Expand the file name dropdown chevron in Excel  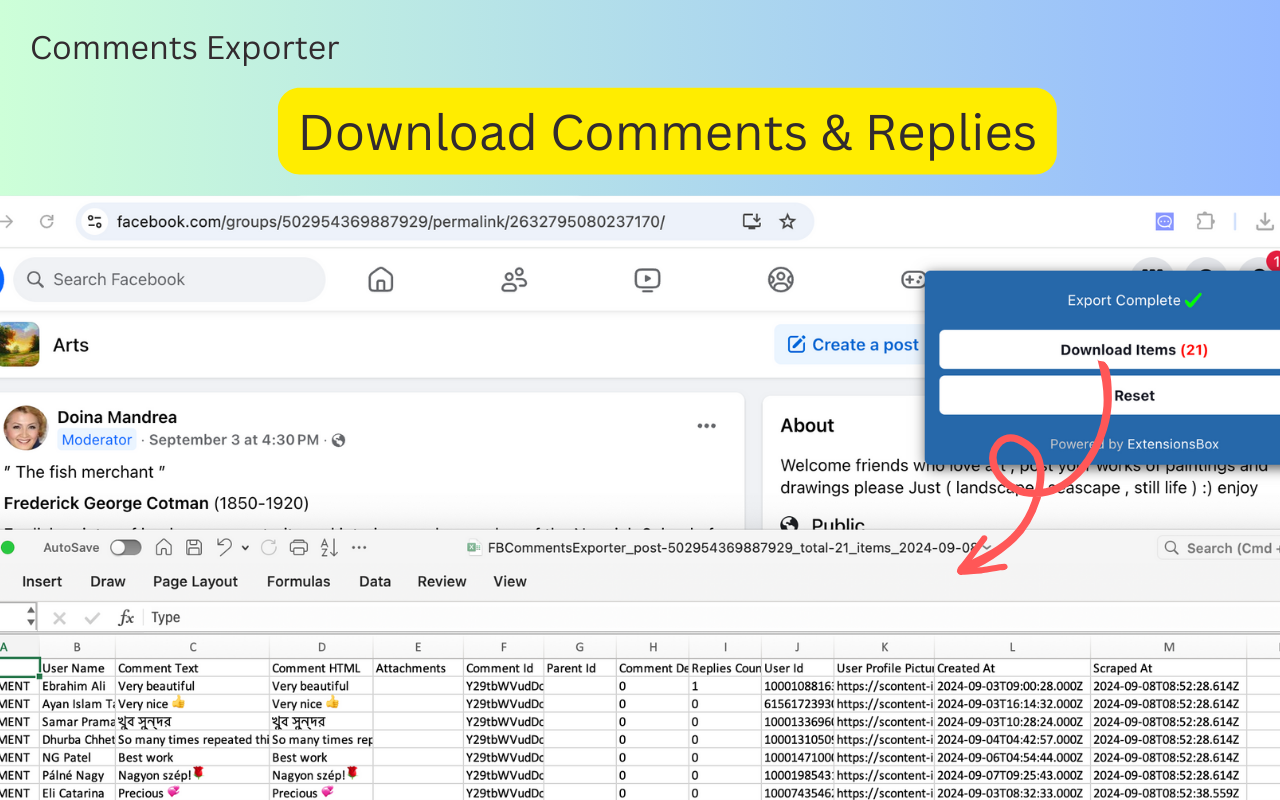pyautogui.click(x=987, y=547)
